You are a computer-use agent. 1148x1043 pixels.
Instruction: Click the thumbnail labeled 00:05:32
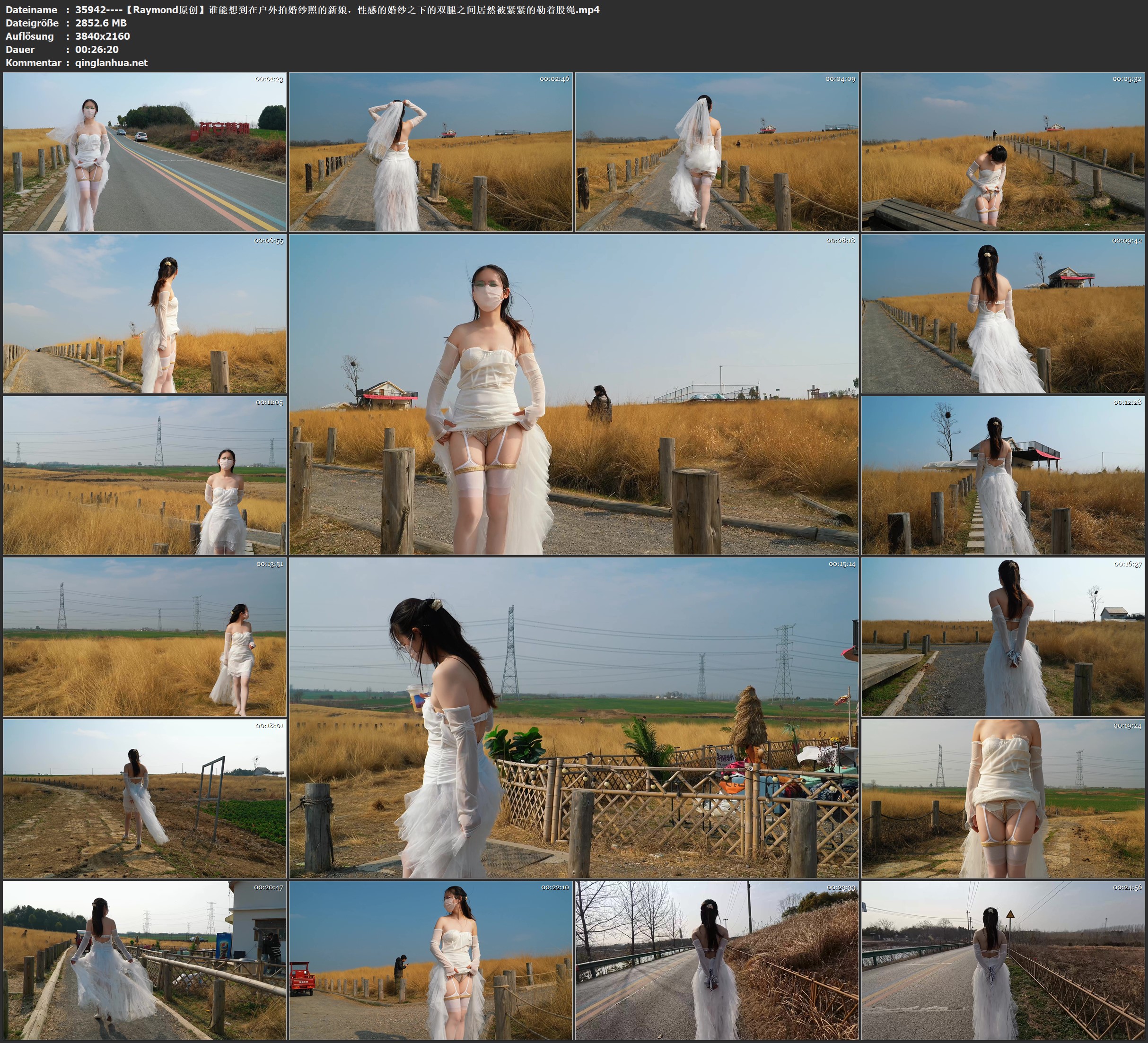tap(1003, 151)
